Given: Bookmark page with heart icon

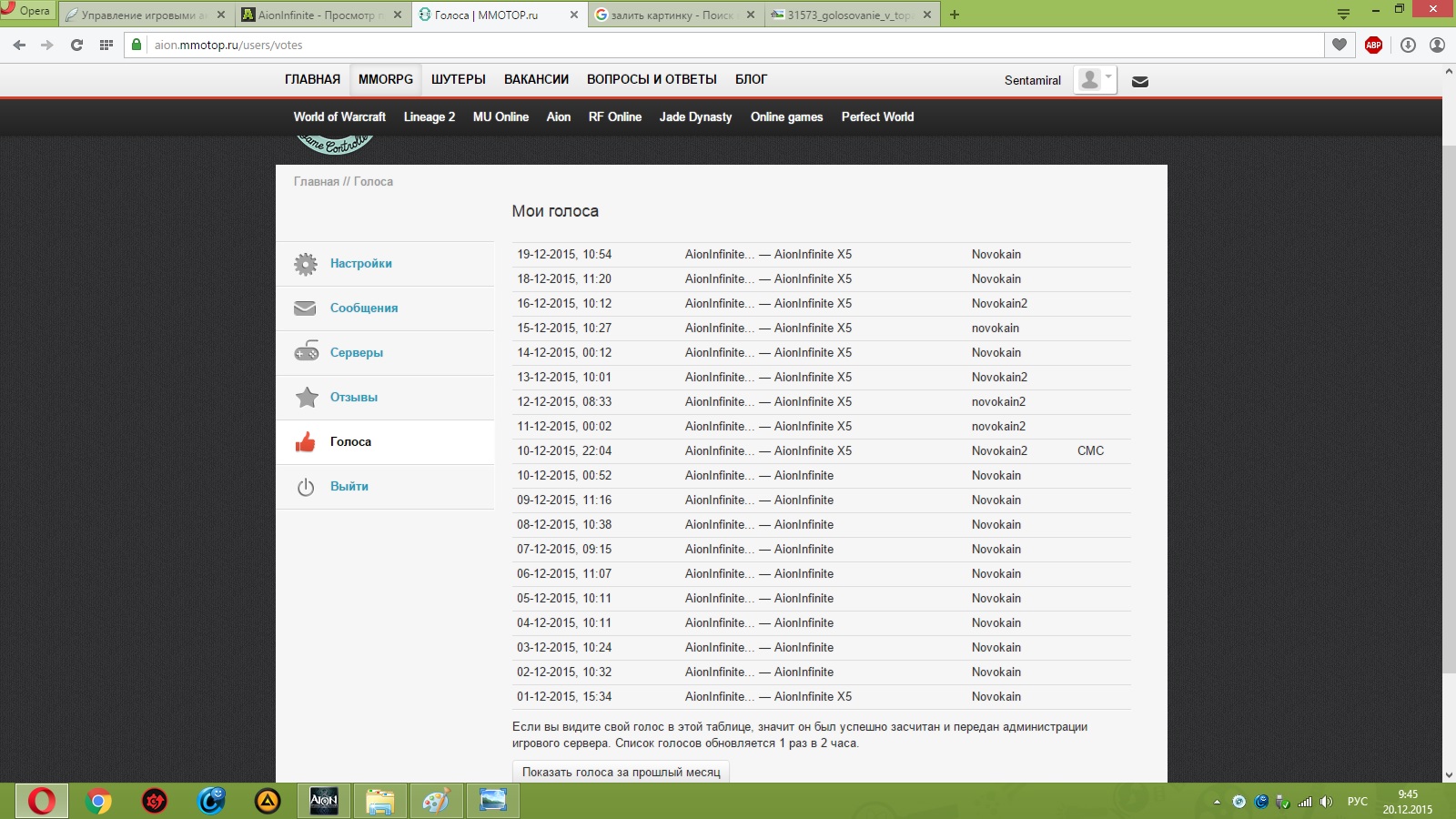Looking at the screenshot, I should (x=1340, y=45).
